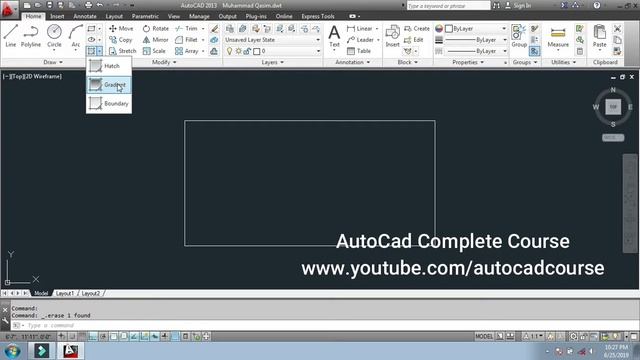Switch to the Layout1 tab

point(65,293)
